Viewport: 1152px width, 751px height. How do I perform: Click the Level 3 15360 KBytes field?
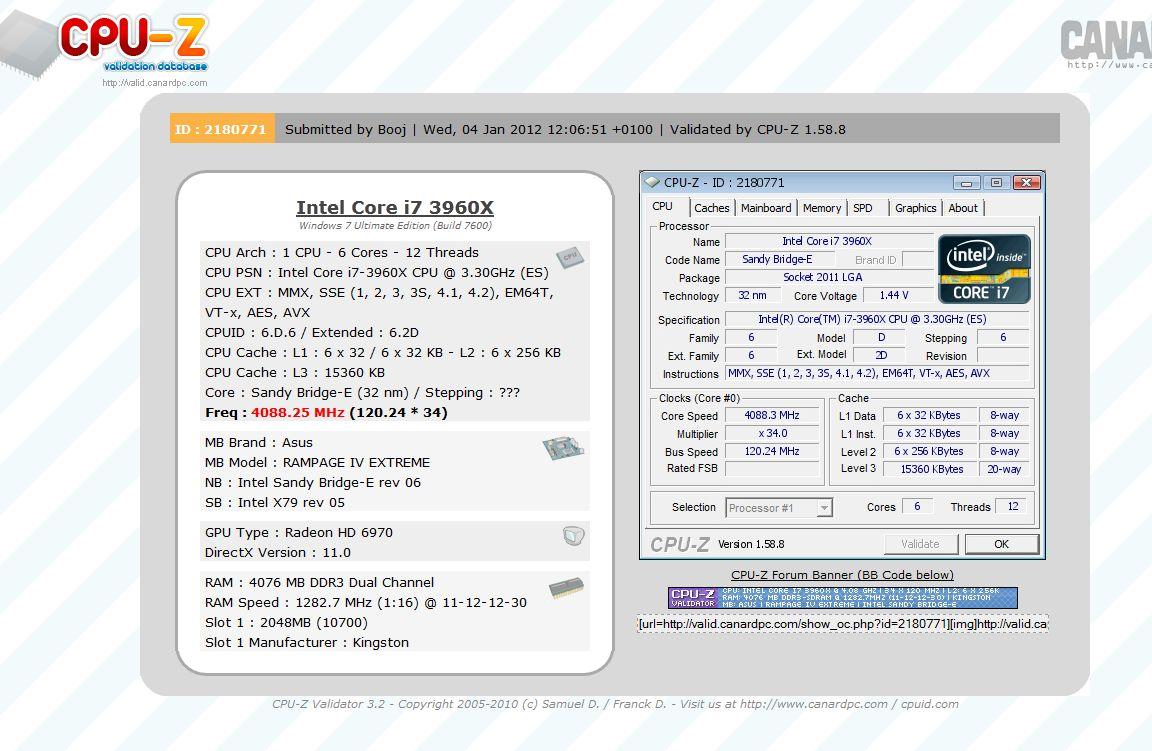pos(931,469)
